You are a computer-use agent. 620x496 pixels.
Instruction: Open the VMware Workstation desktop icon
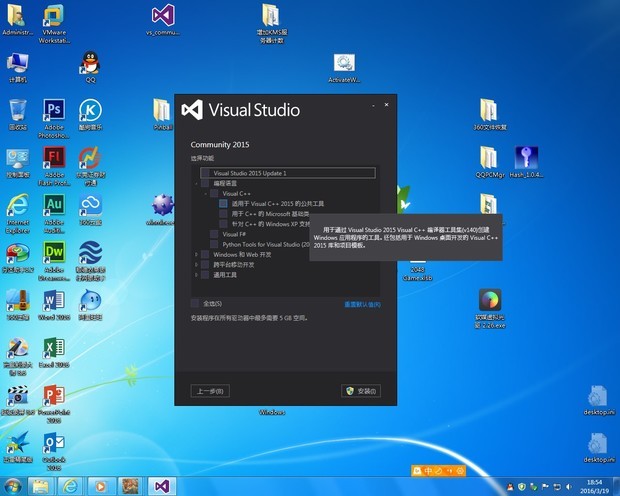(54, 24)
